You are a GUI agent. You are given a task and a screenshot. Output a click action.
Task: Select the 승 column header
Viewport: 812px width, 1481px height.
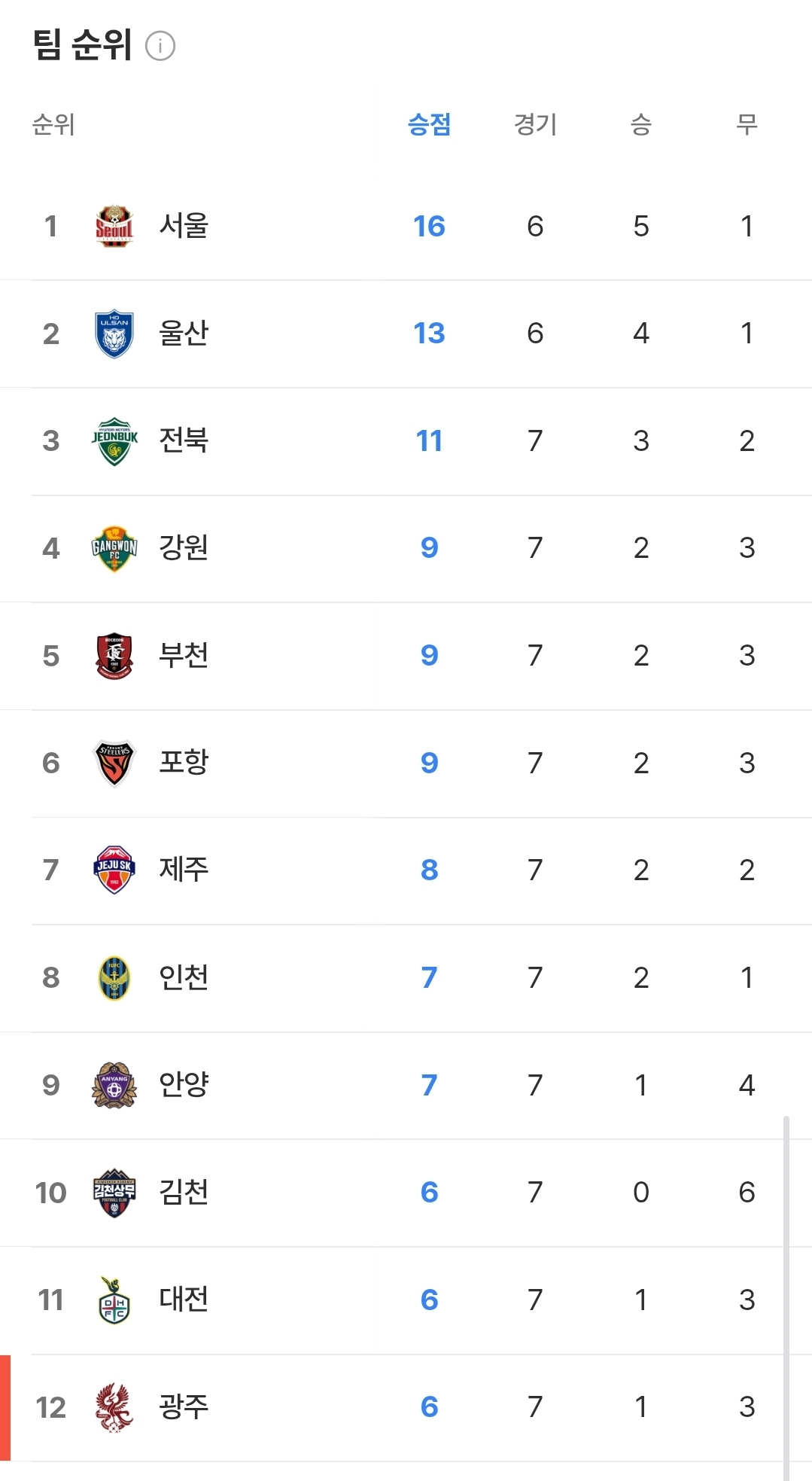click(x=640, y=124)
